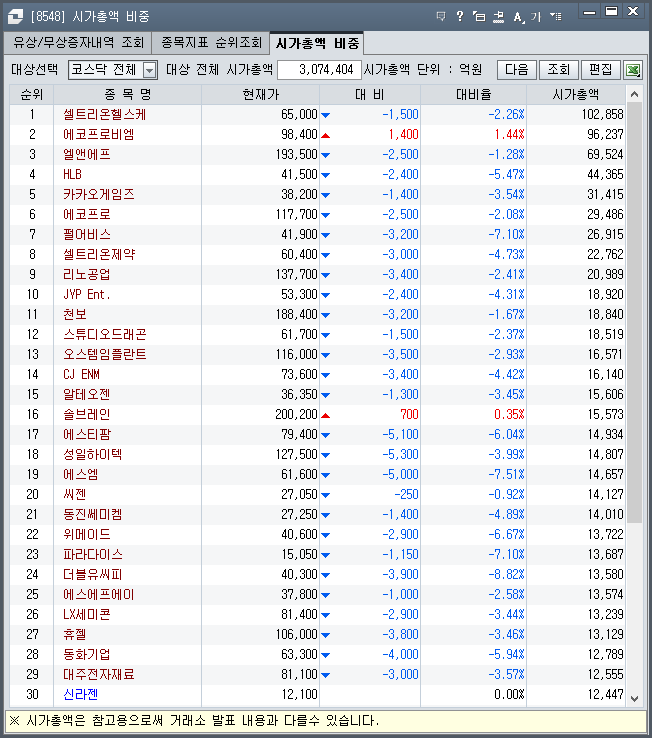Select stock JYP Ent.
The width and height of the screenshot is (652, 738).
87,295
